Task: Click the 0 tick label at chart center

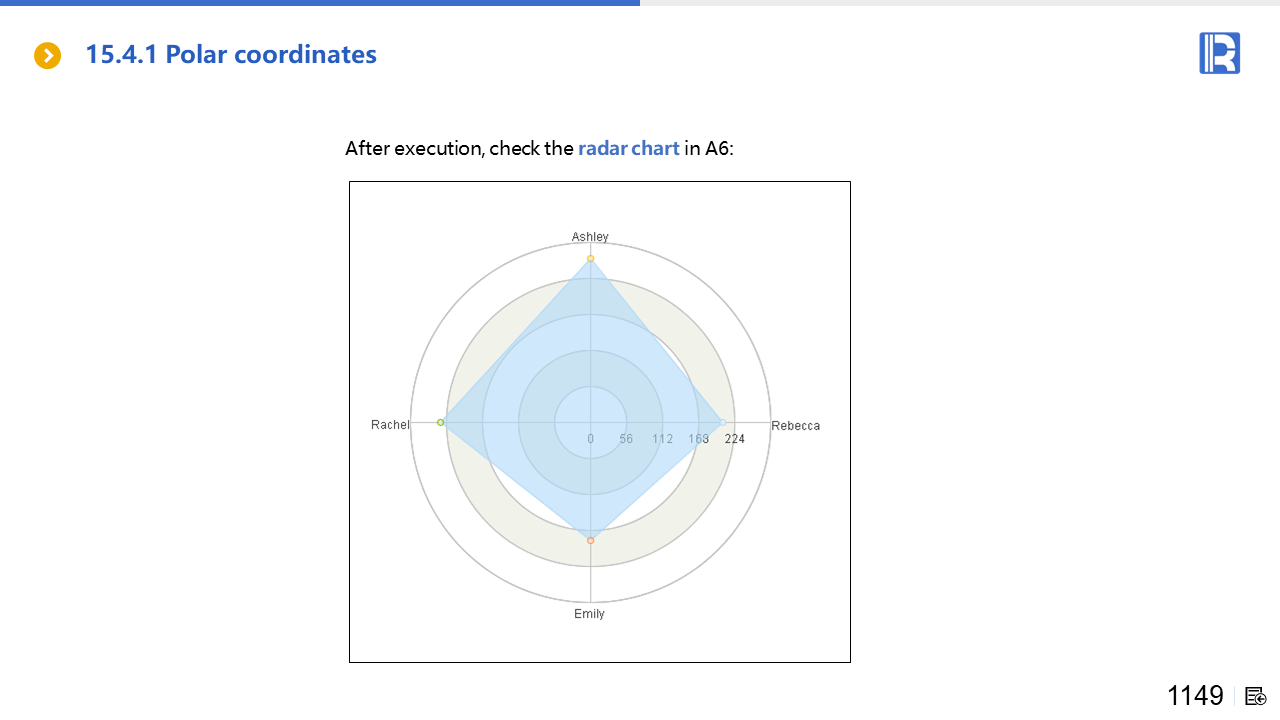Action: (590, 439)
